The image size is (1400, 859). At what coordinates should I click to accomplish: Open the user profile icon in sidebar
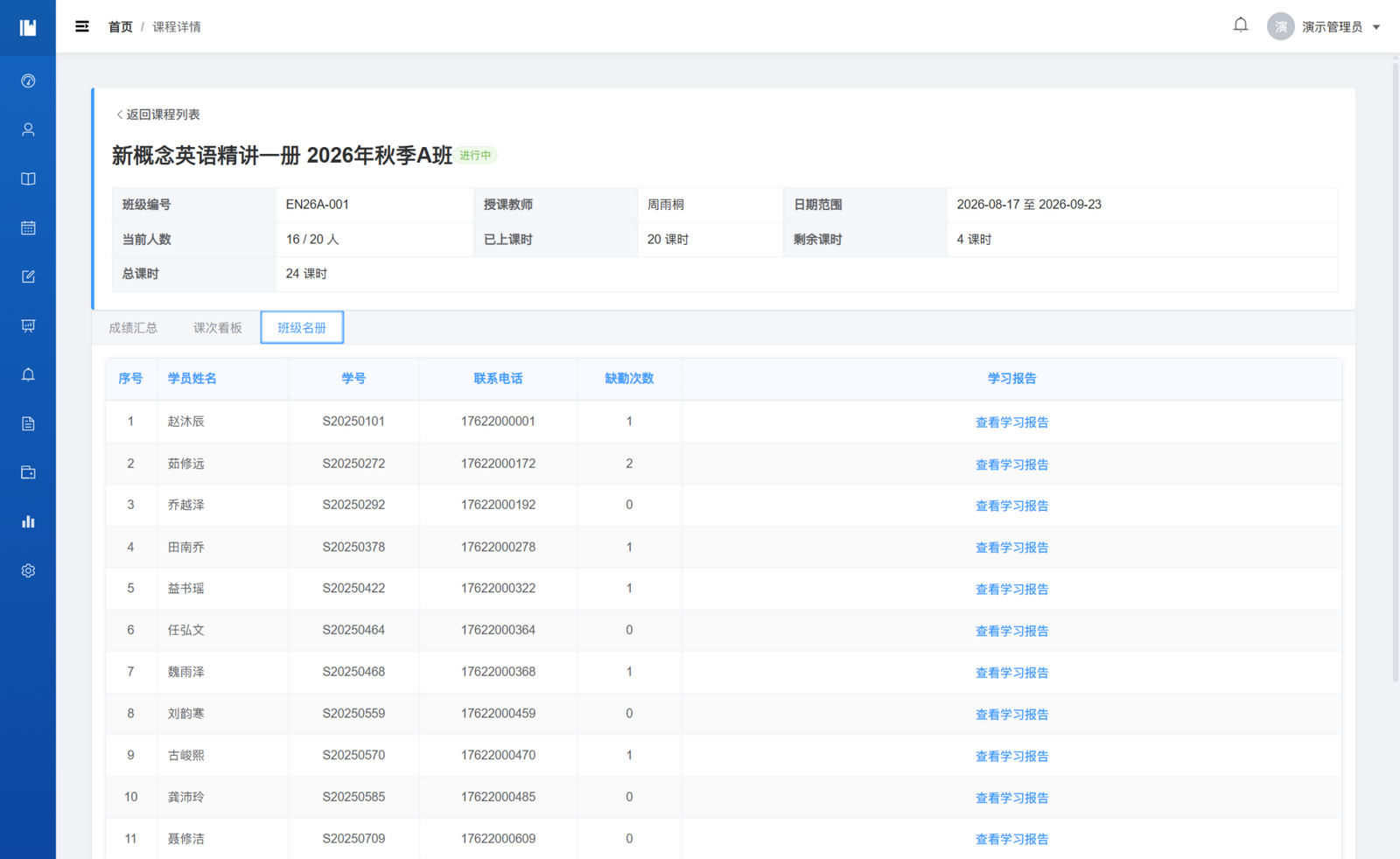(28, 130)
